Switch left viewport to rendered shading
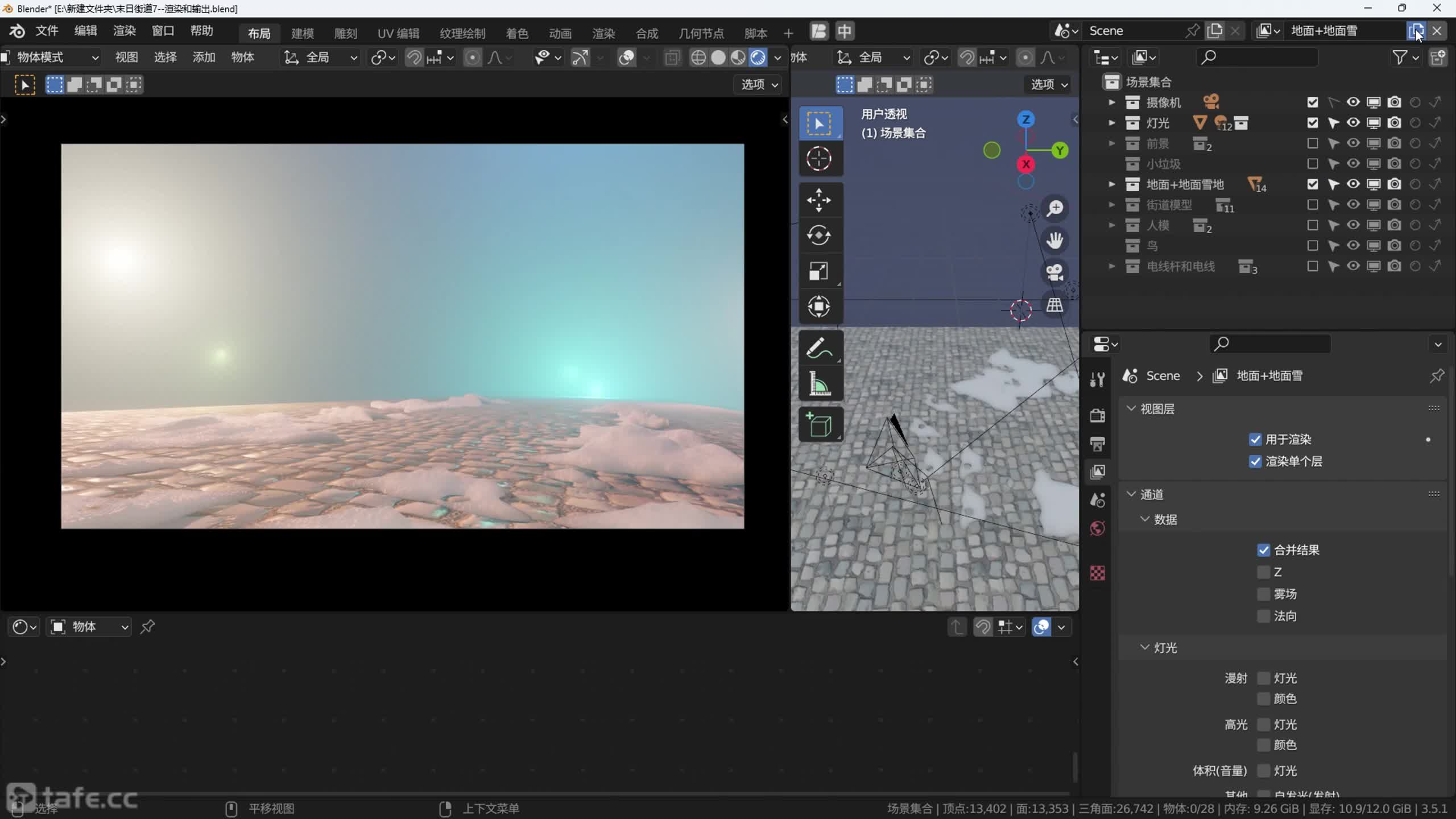This screenshot has height=819, width=1456. (758, 57)
